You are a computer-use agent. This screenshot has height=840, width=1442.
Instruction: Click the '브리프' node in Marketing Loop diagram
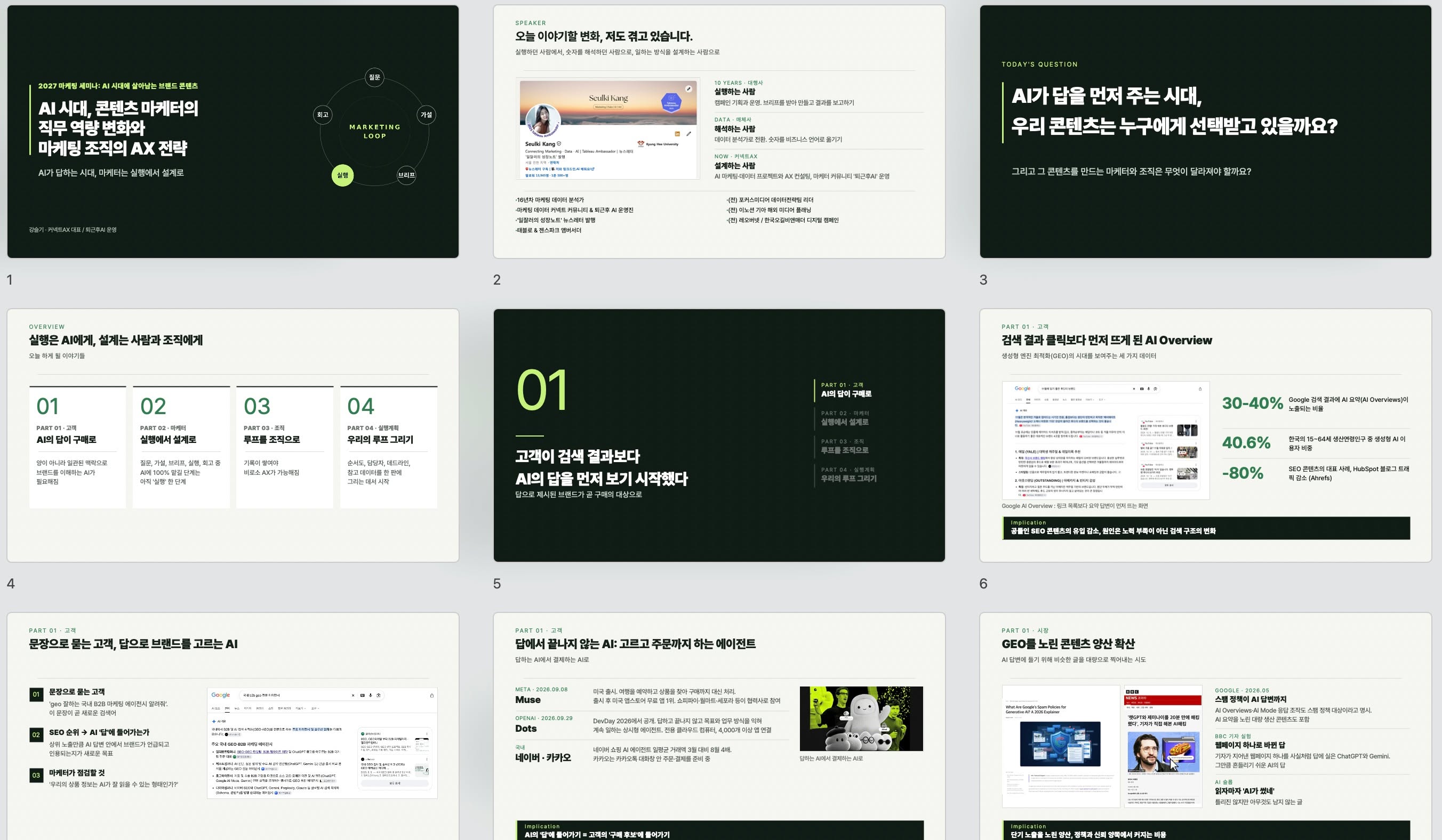pos(406,175)
